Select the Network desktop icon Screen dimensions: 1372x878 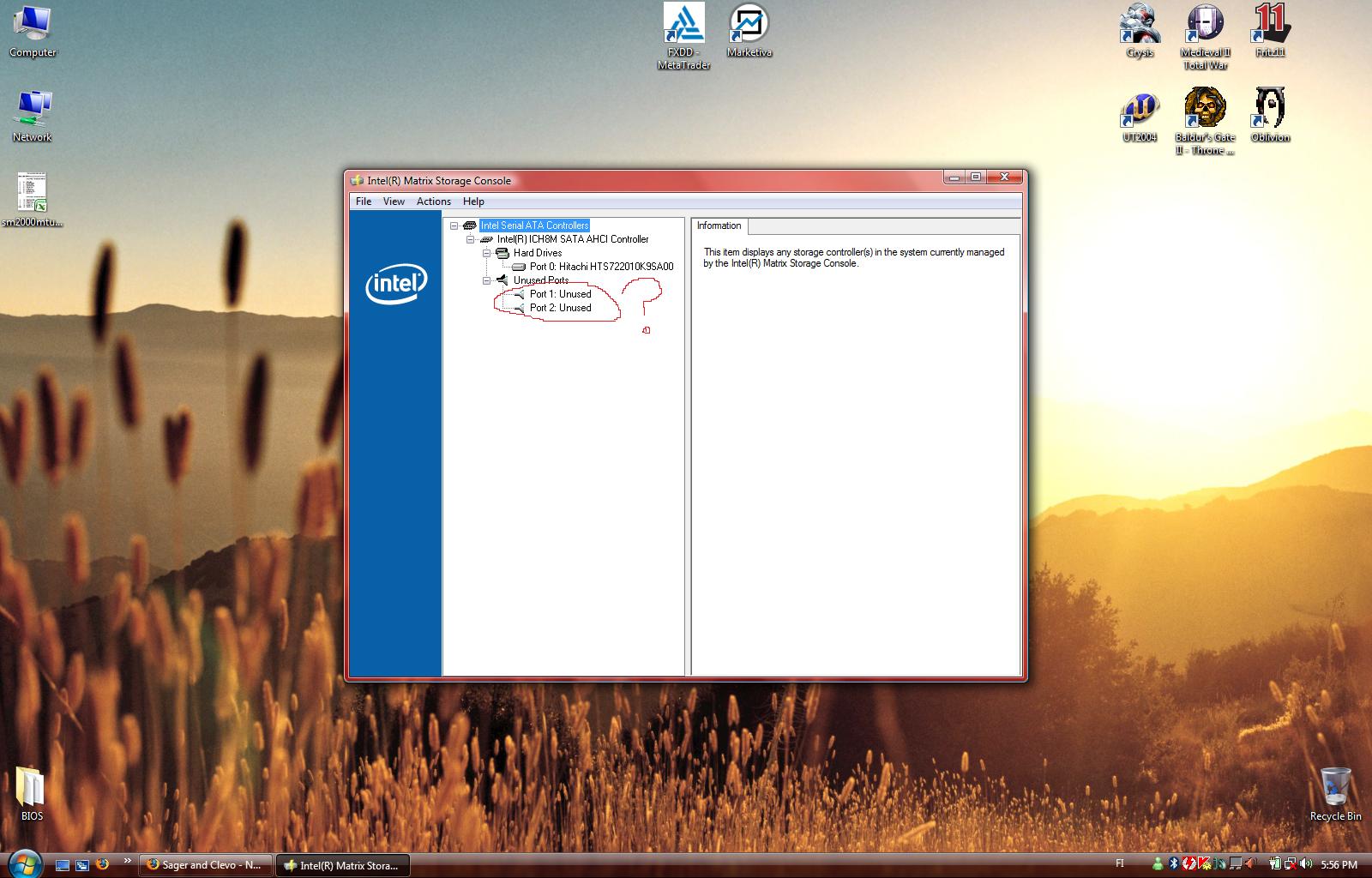[x=33, y=116]
